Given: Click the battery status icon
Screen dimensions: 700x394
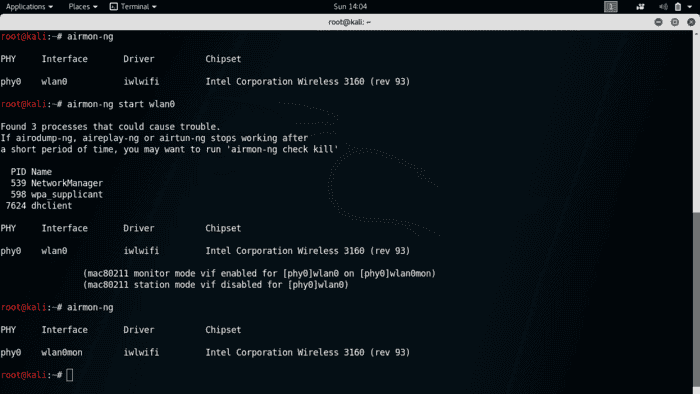Looking at the screenshot, I should (x=678, y=7).
